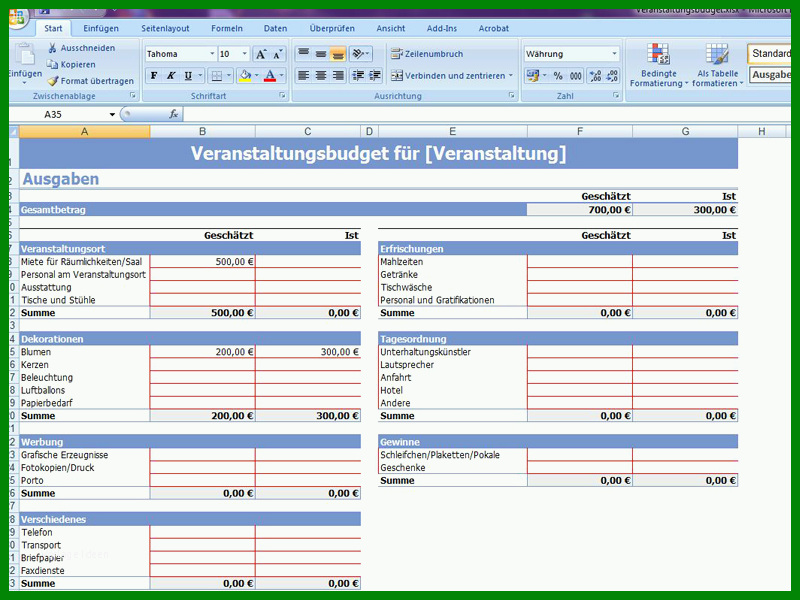This screenshot has height=600, width=800.
Task: Open Als Tabelle formatieren menu
Action: tap(717, 65)
